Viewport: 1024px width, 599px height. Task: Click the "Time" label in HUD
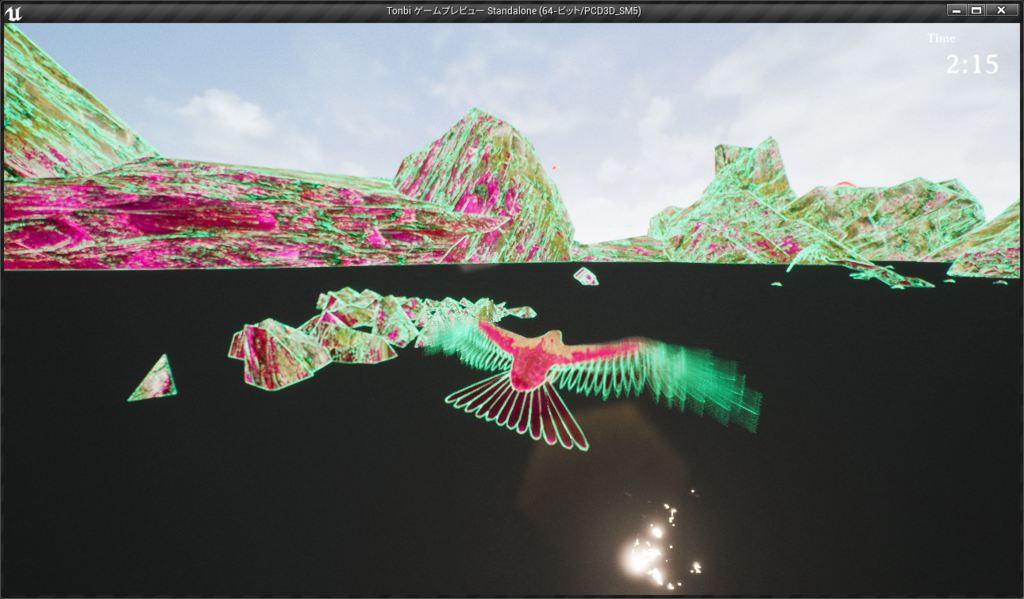click(941, 39)
